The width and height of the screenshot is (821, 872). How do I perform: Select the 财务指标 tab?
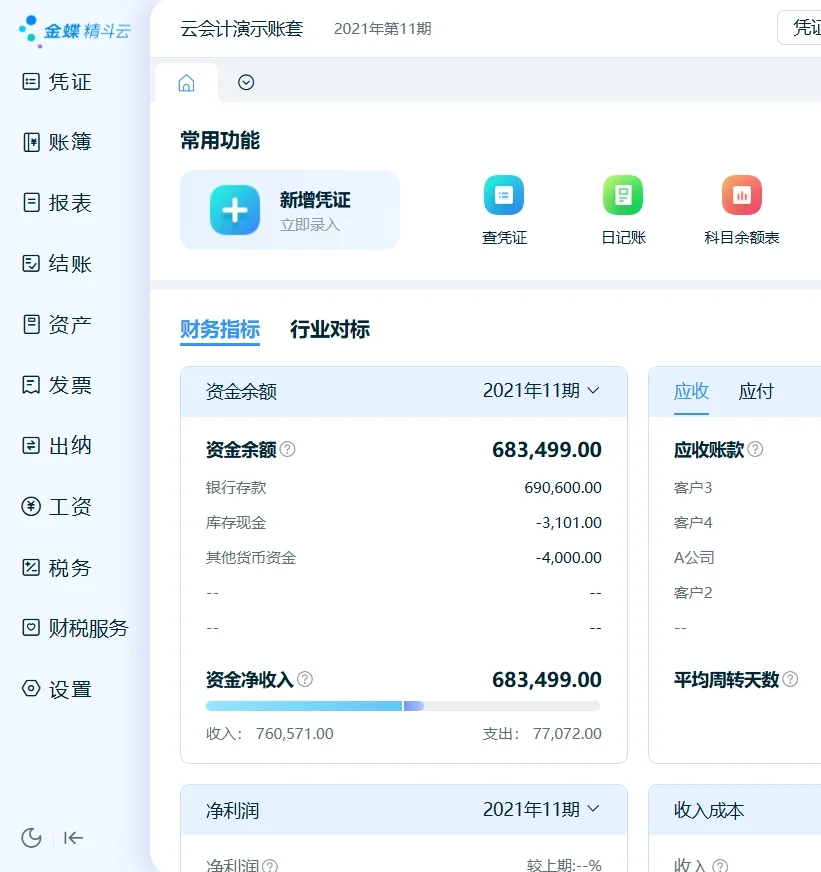pyautogui.click(x=221, y=330)
